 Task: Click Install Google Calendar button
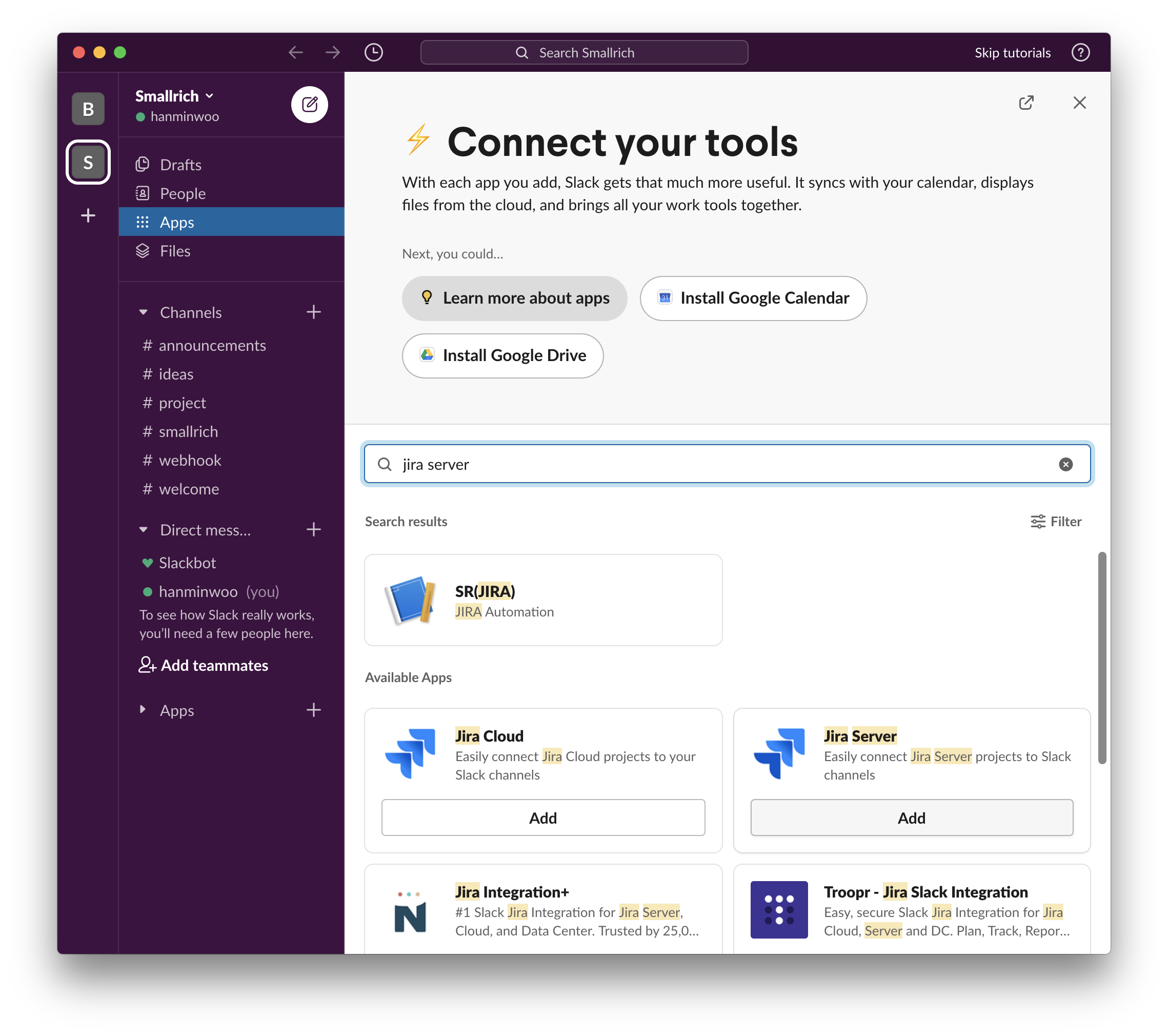point(753,298)
